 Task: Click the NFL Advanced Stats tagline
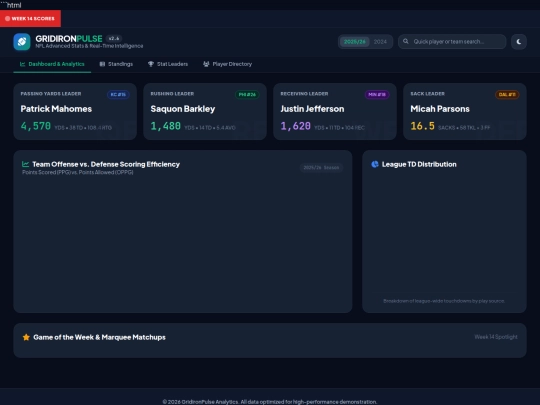click(x=89, y=46)
